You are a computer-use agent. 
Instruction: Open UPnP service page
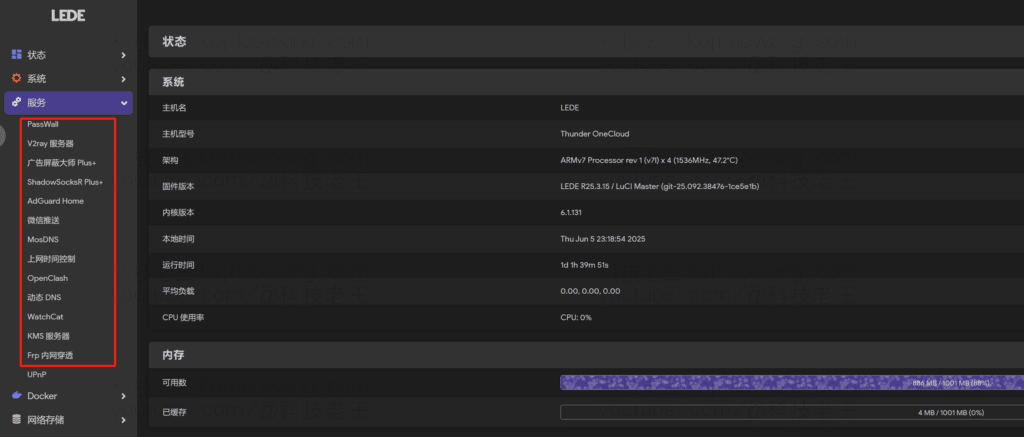(37, 375)
